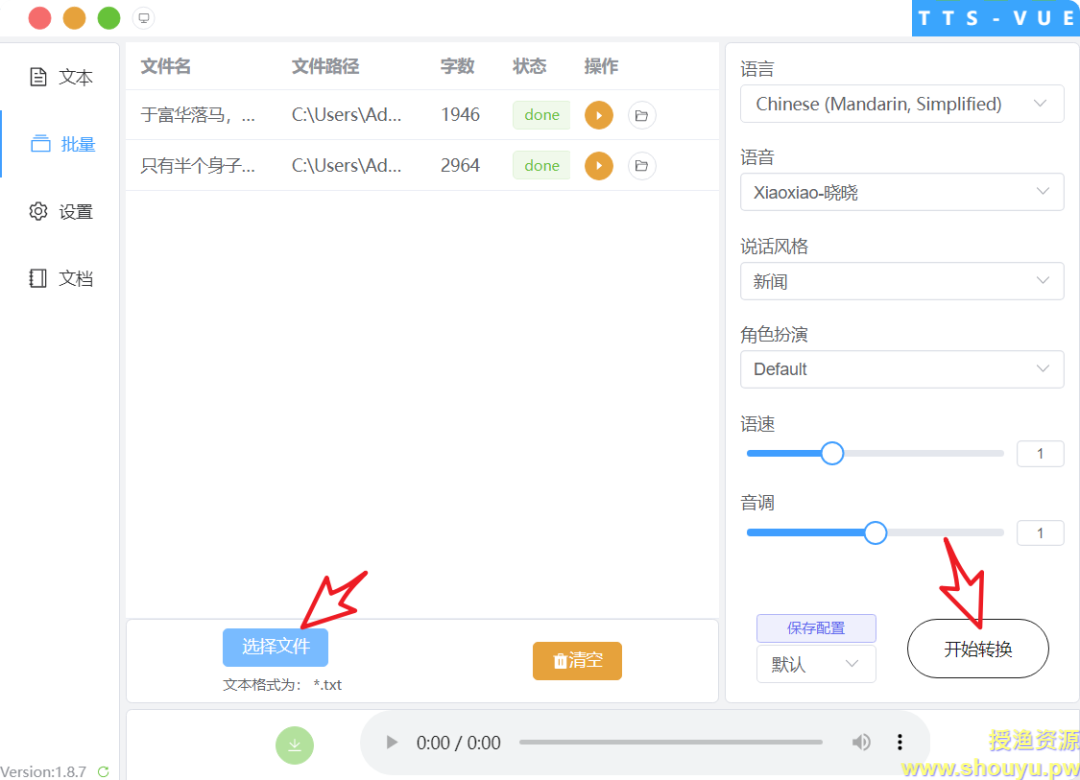Click the done status of 1946 row
Viewport: 1080px width, 780px height.
tap(541, 115)
